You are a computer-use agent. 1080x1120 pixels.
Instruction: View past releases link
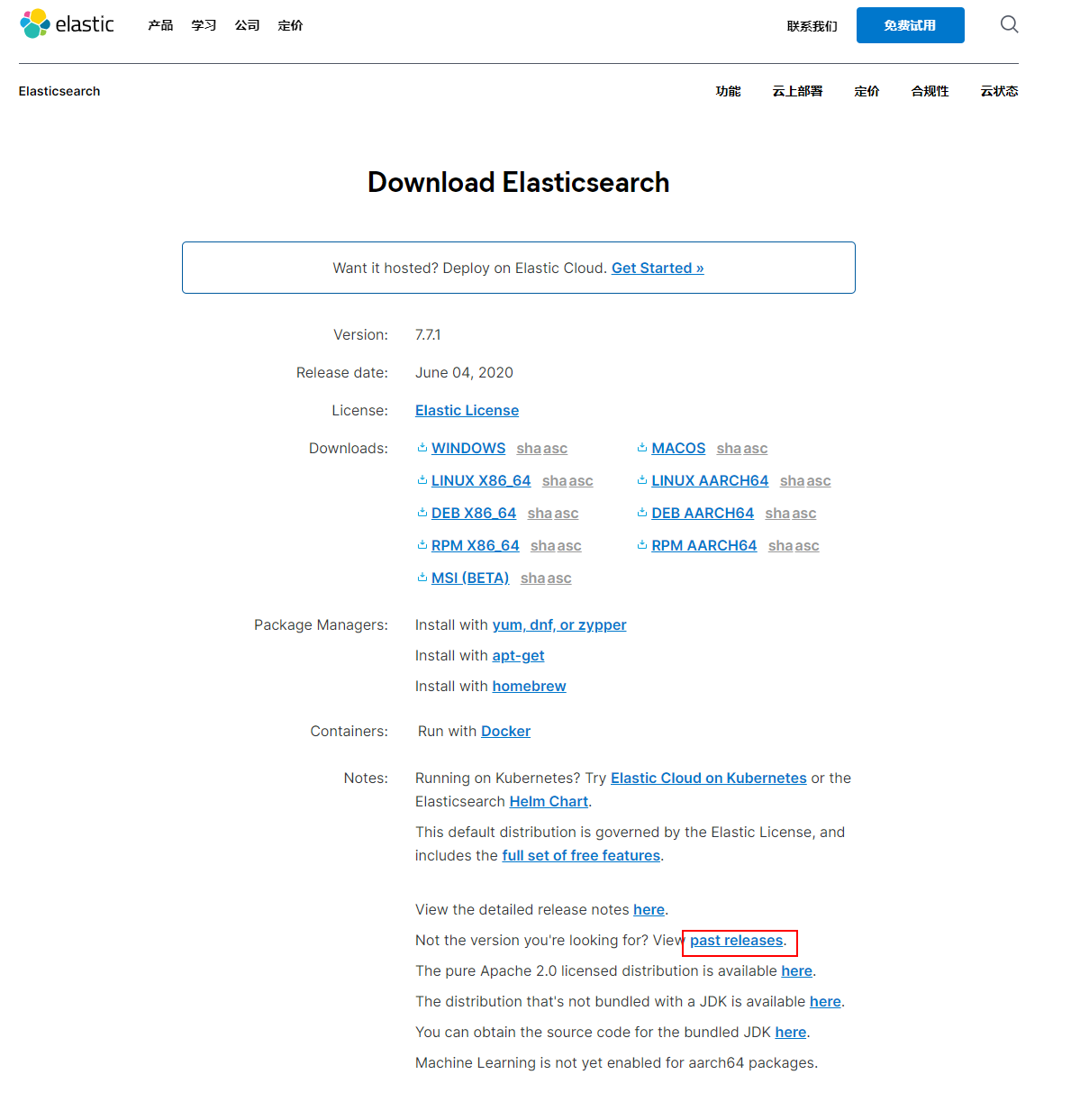click(737, 940)
